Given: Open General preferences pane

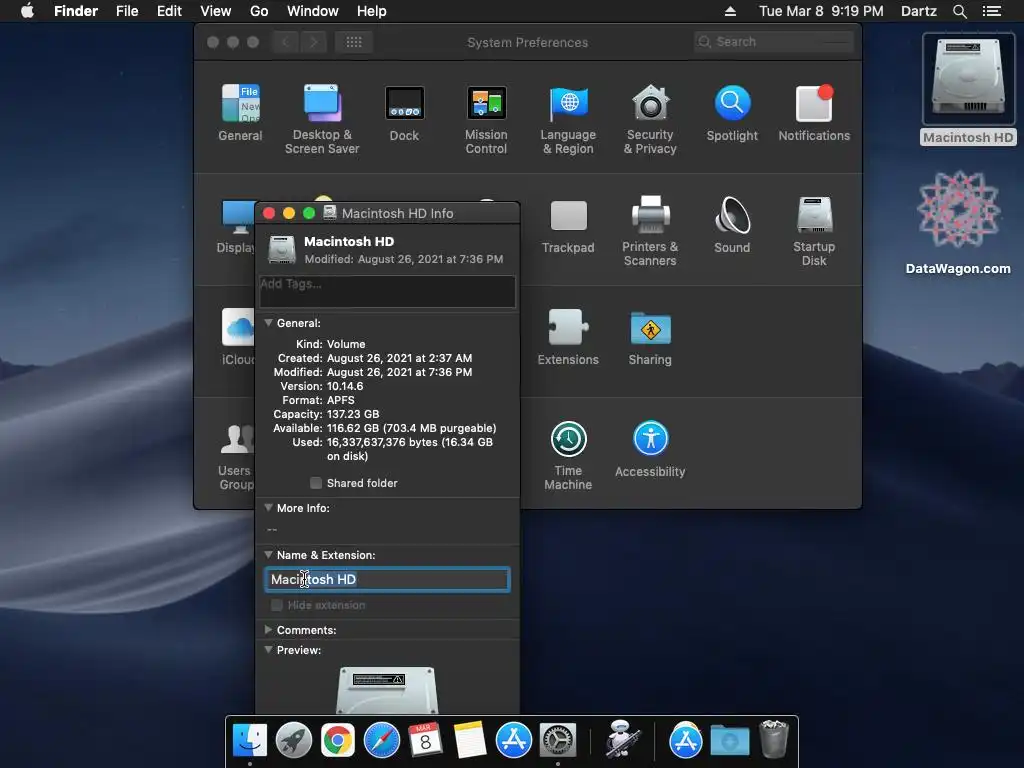Looking at the screenshot, I should [x=240, y=112].
